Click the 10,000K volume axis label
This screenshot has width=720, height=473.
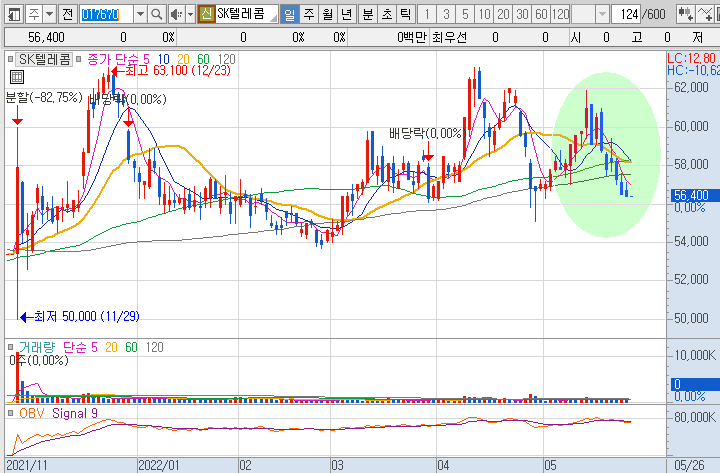click(694, 355)
